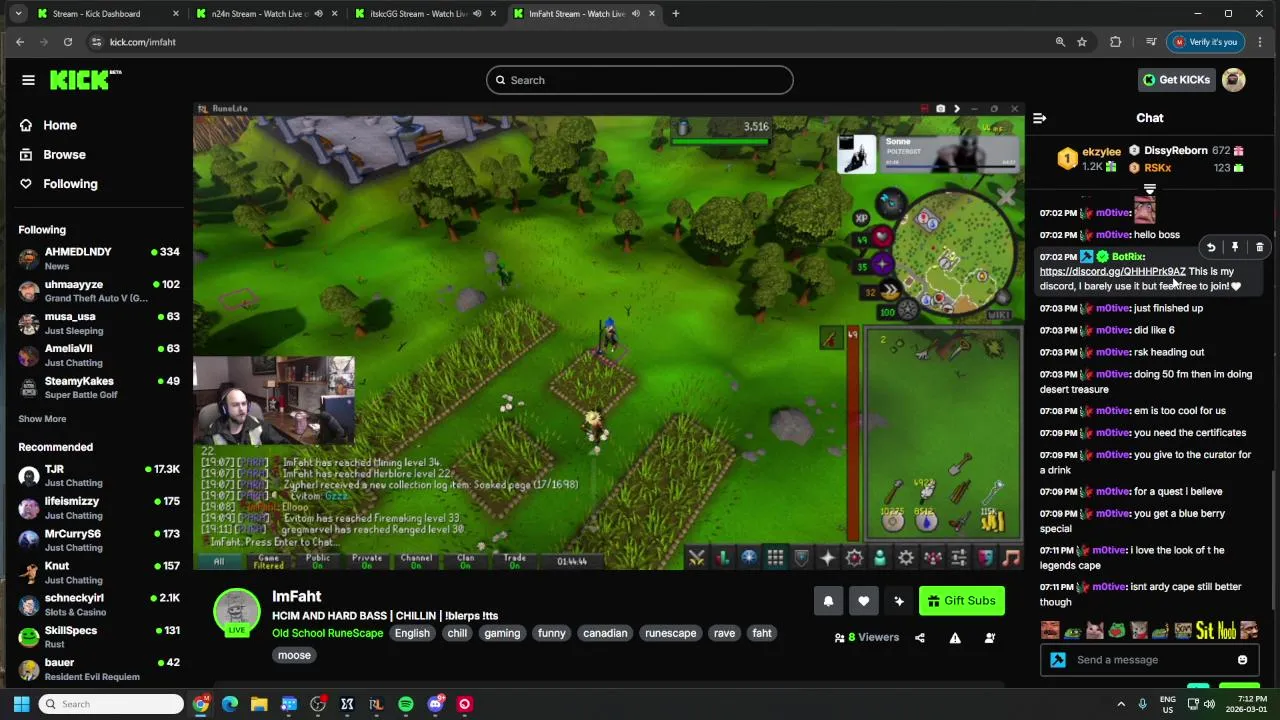Click the notification bell for ImFaht
Screen dimensions: 1280x720
click(x=828, y=601)
